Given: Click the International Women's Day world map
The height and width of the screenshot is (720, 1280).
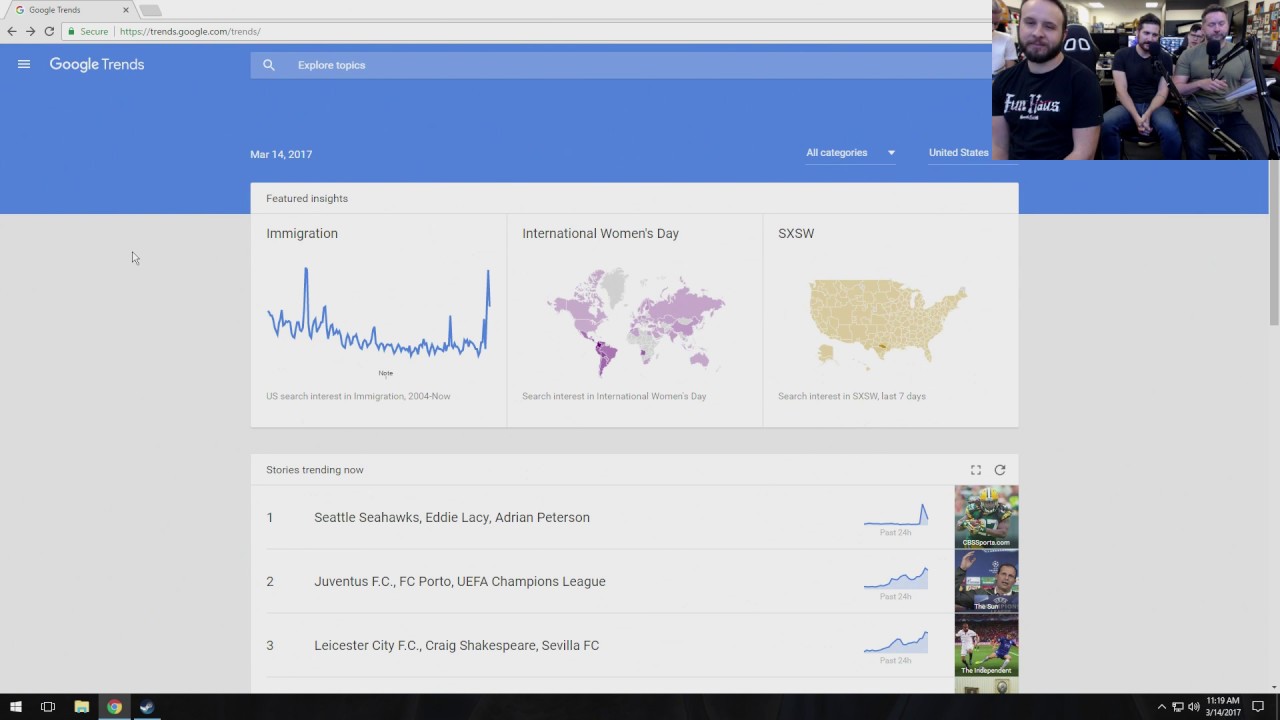Looking at the screenshot, I should [635, 320].
